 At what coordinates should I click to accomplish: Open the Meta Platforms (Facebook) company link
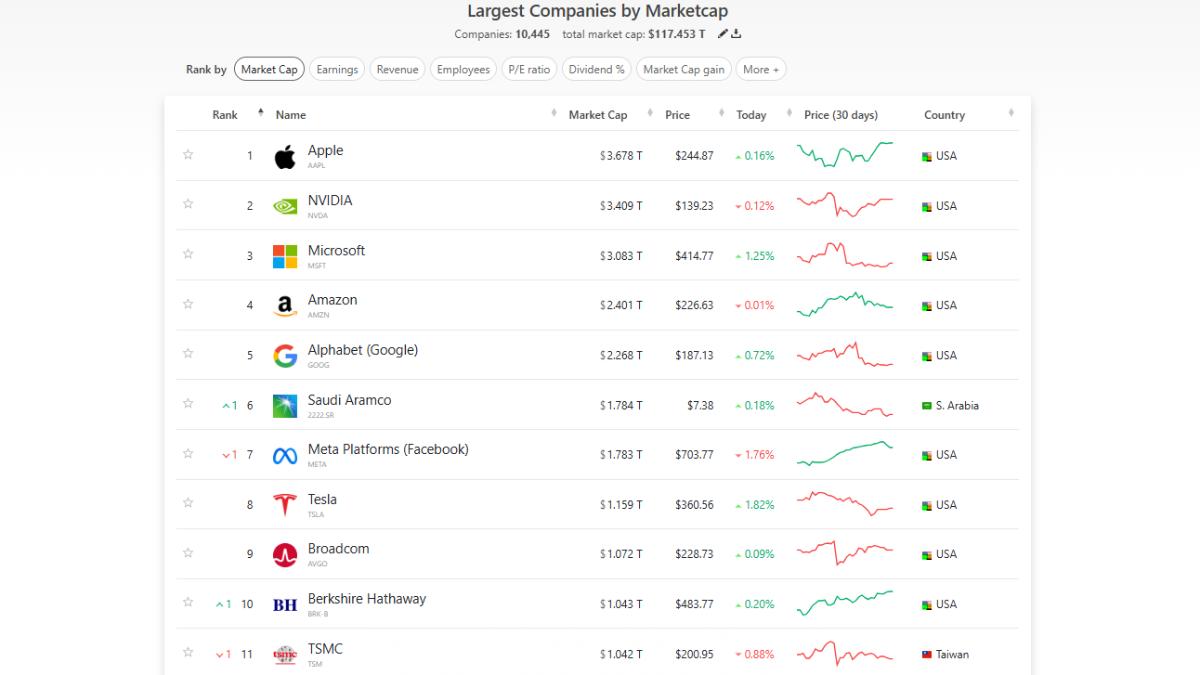tap(388, 450)
